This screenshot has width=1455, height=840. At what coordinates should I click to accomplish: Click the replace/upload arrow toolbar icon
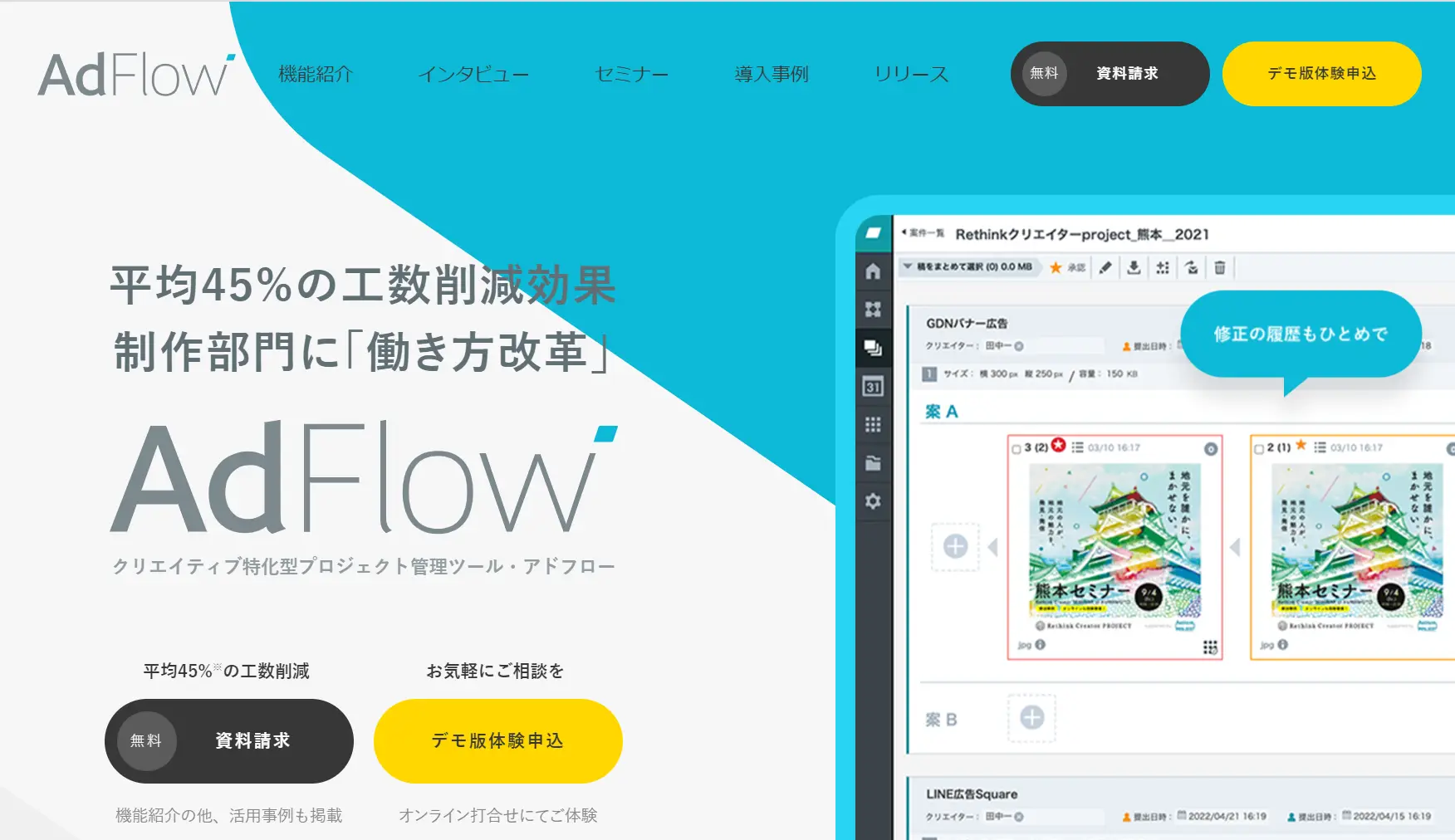pos(1192,267)
